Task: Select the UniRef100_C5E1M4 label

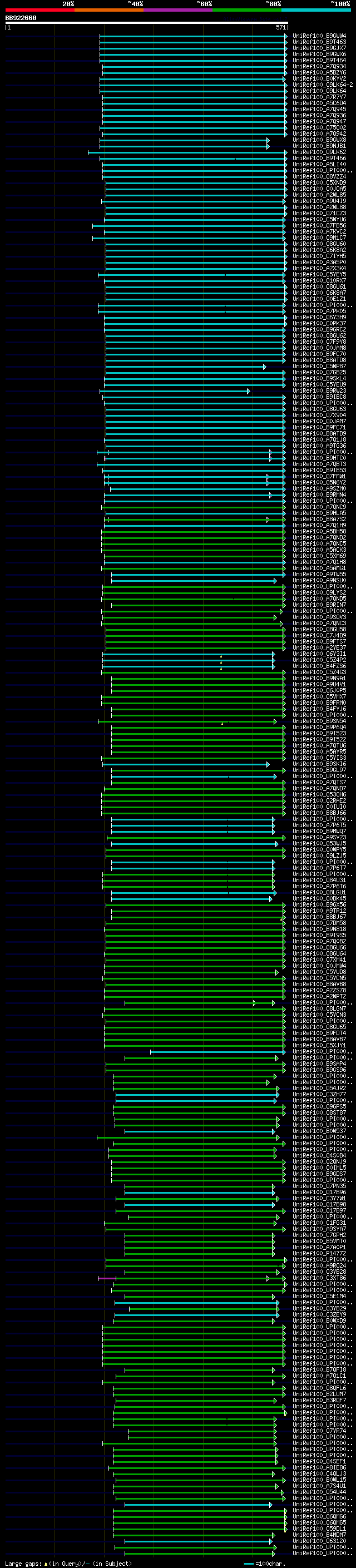Action: [x=319, y=1296]
